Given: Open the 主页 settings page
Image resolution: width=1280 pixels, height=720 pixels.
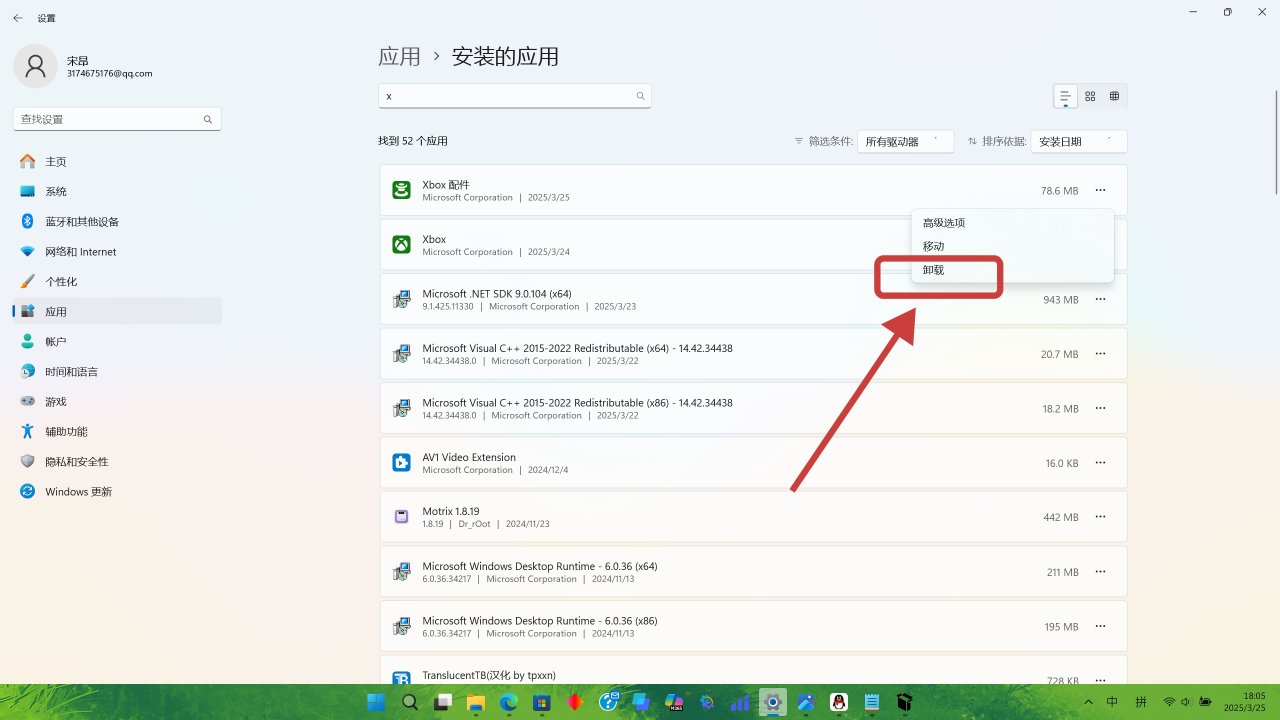Looking at the screenshot, I should pos(117,162).
